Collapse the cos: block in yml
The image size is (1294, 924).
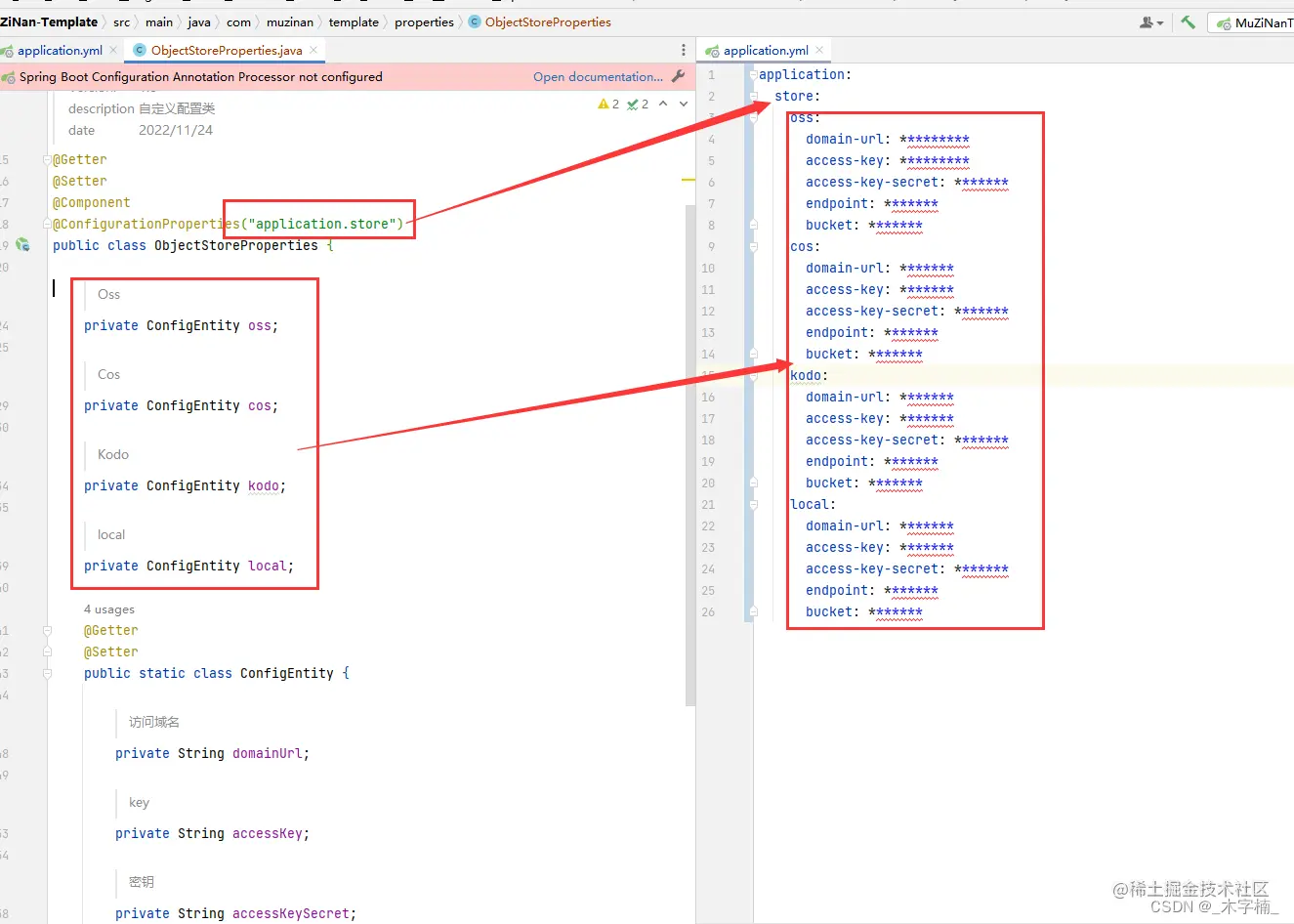click(x=753, y=246)
